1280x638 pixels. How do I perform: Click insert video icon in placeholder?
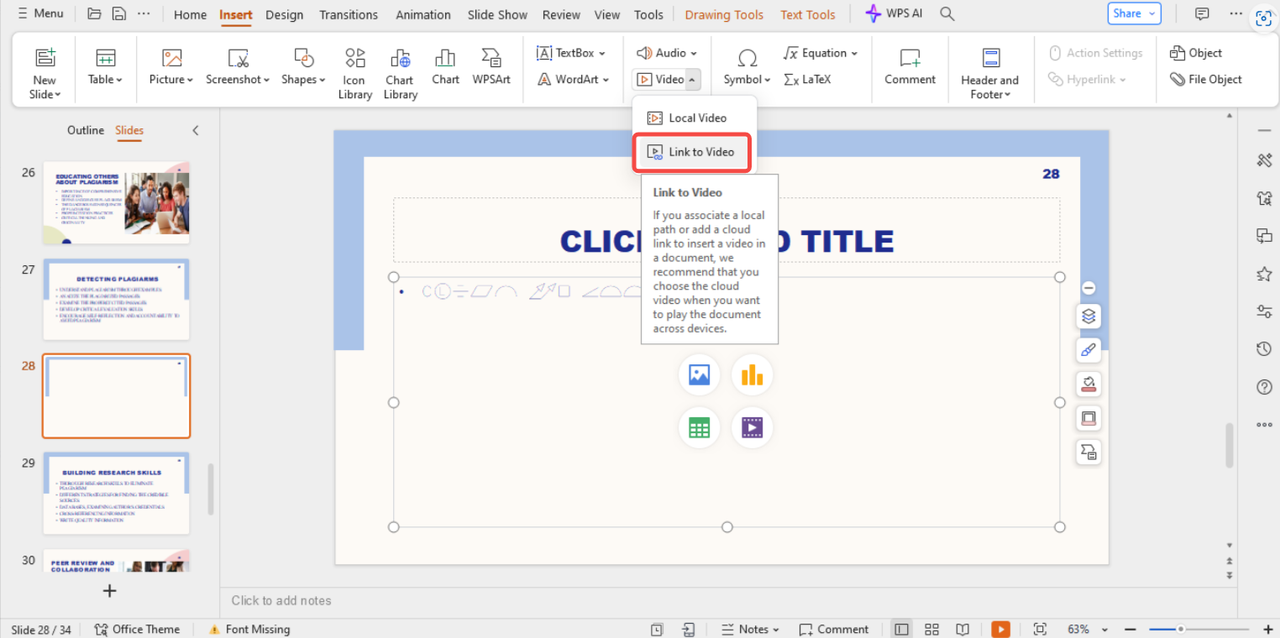pyautogui.click(x=752, y=428)
